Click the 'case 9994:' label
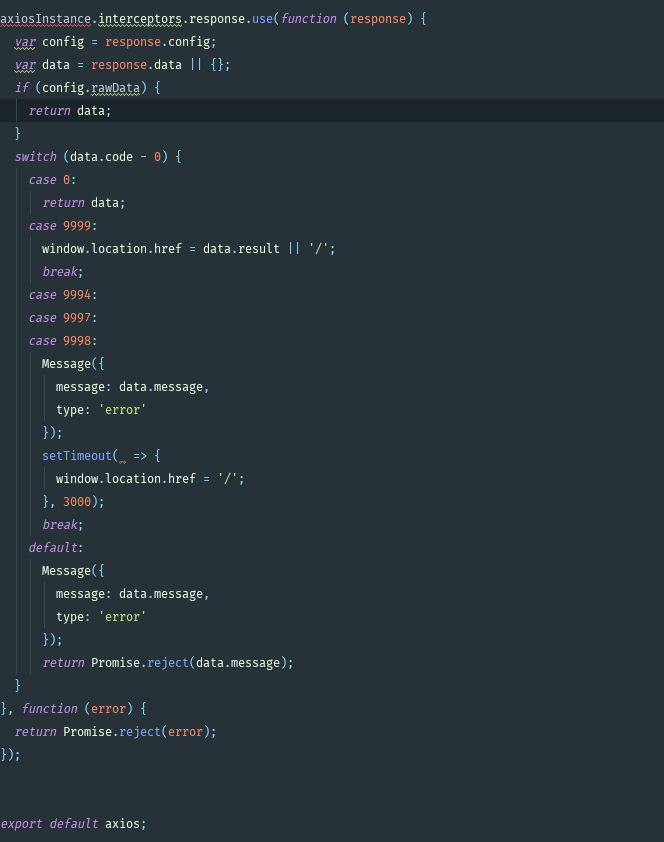 pos(63,295)
